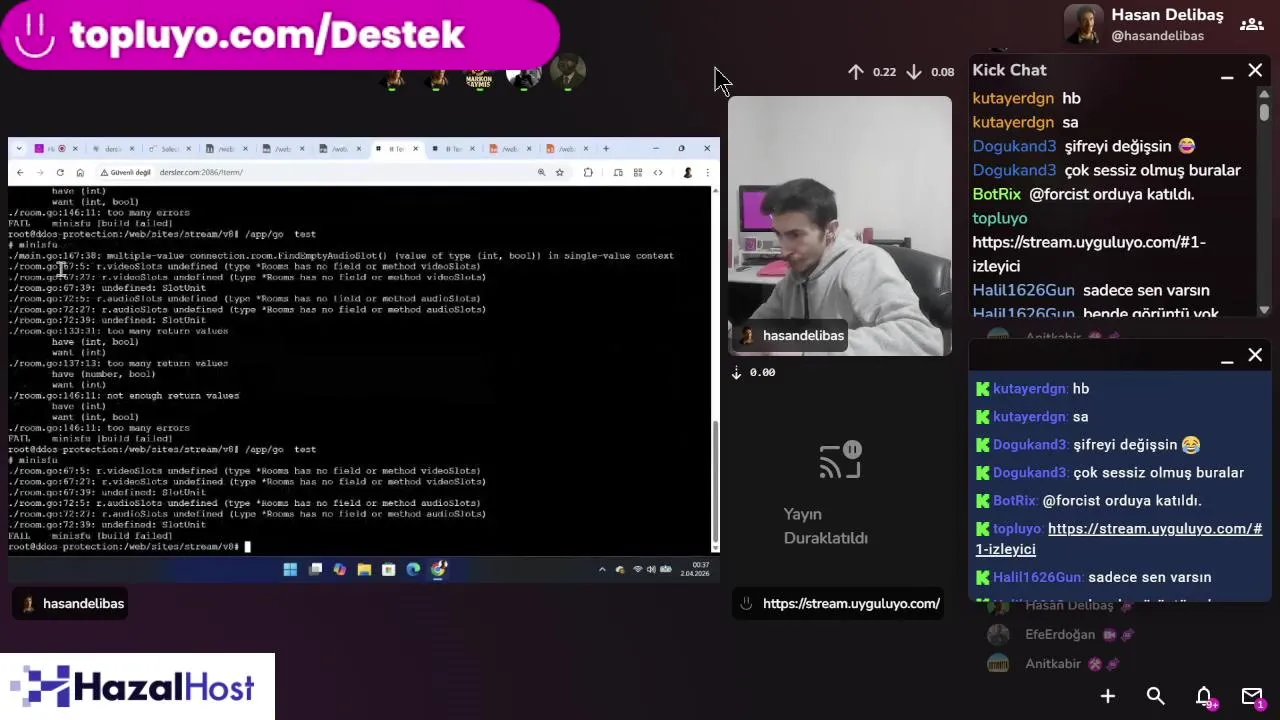Click BotRix username in Kick Chat

[997, 194]
